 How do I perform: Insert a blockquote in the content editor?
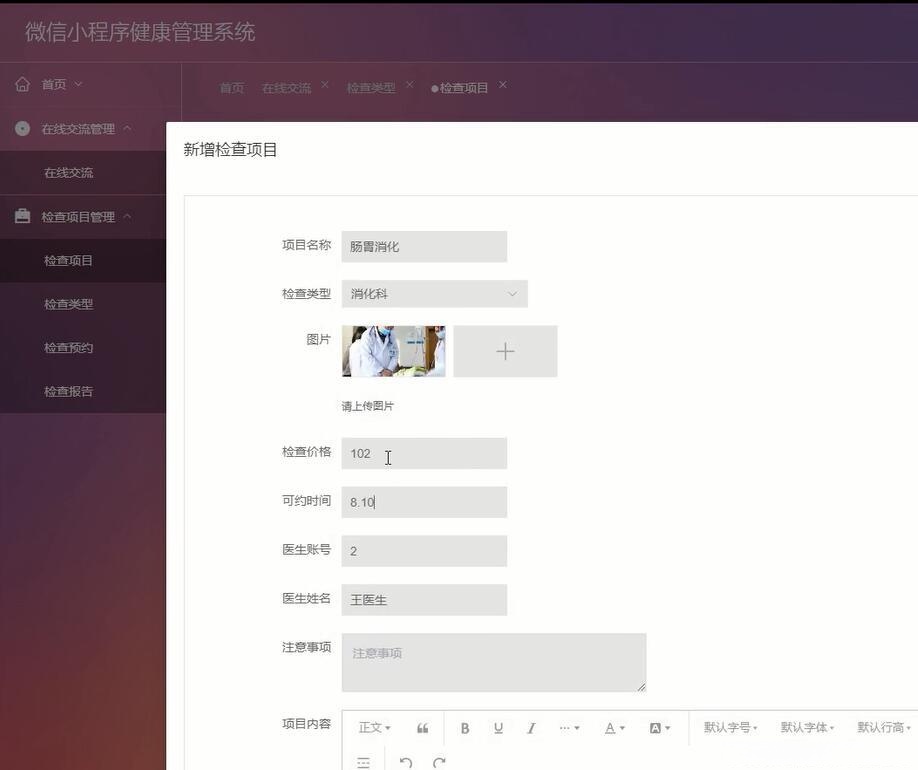(421, 727)
